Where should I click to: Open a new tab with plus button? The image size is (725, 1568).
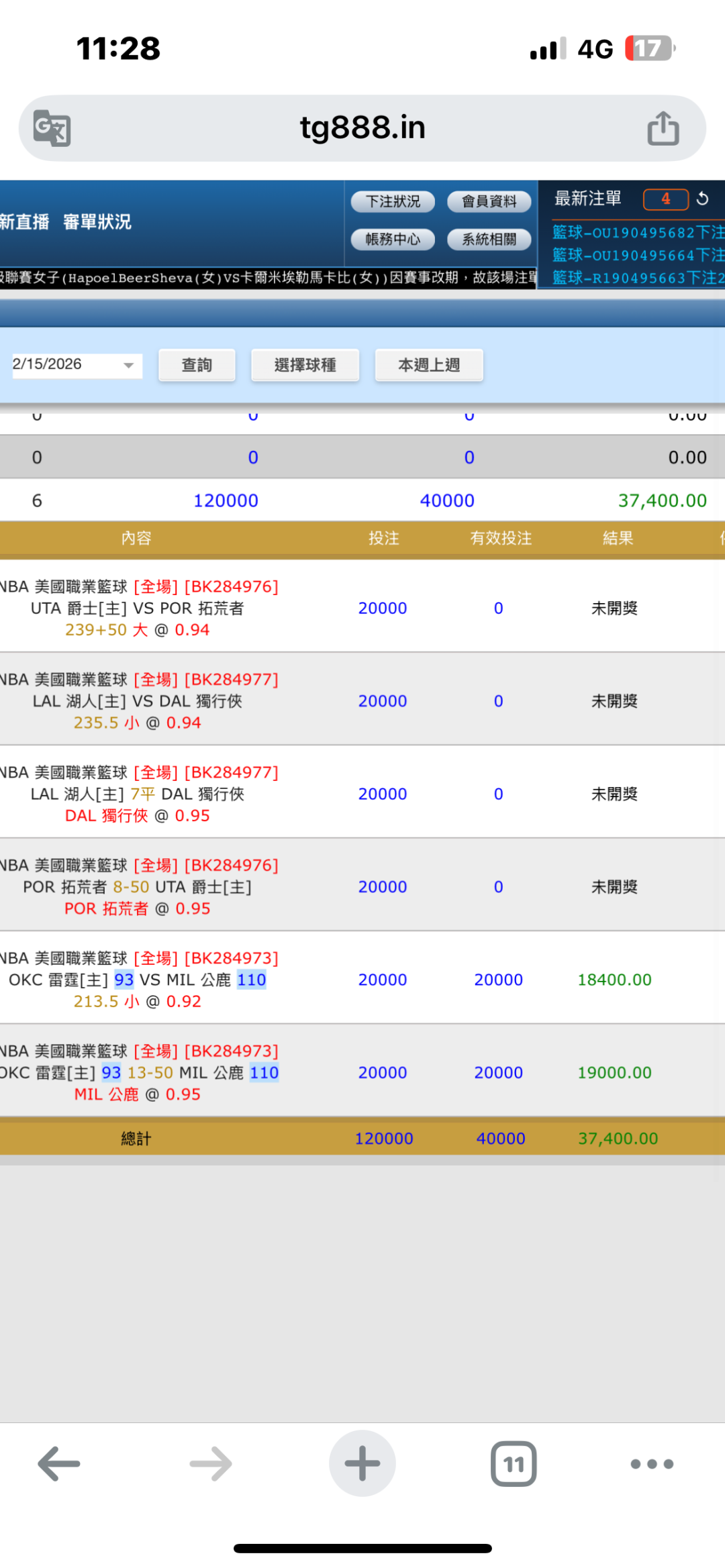pos(362,1463)
